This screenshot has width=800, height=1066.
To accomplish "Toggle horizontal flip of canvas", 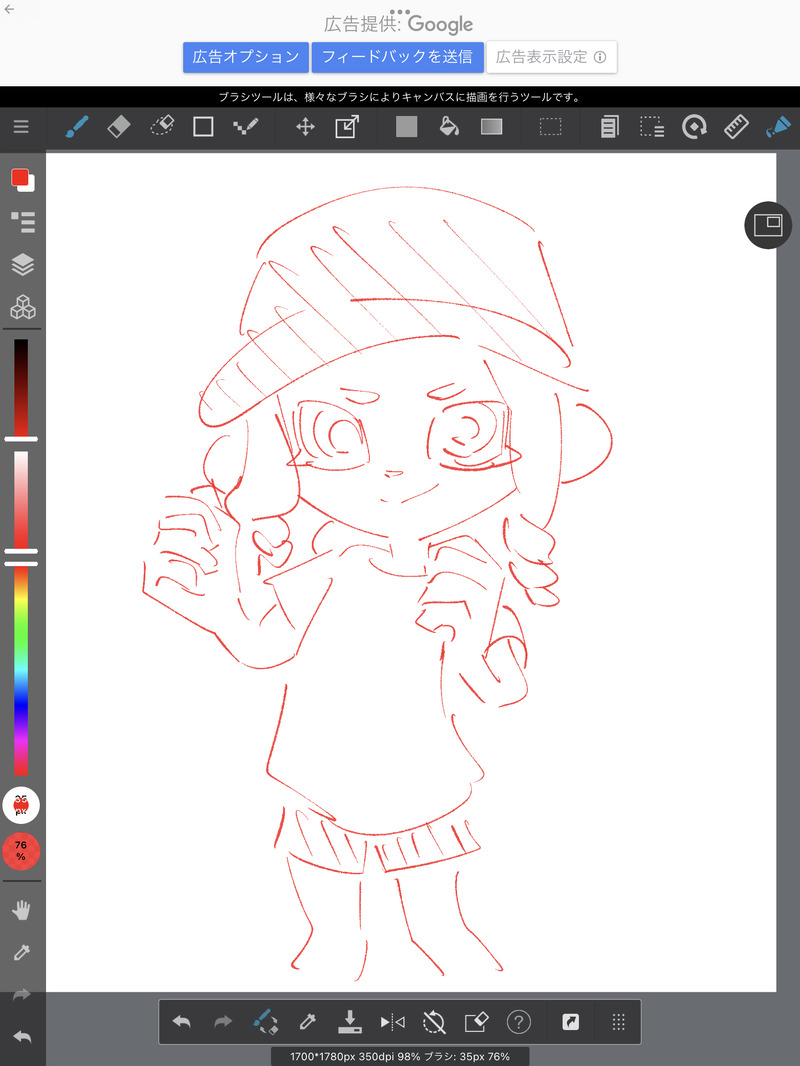I will click(x=392, y=1022).
